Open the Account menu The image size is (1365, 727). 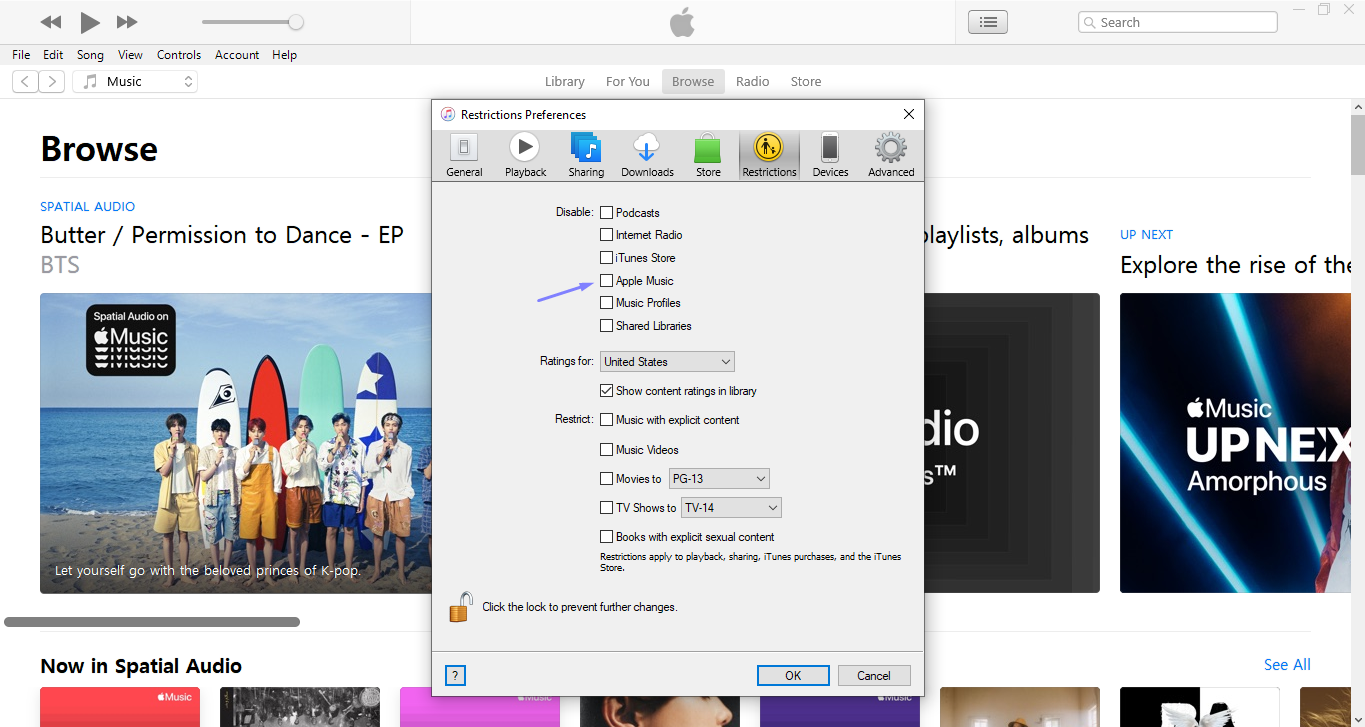[237, 55]
